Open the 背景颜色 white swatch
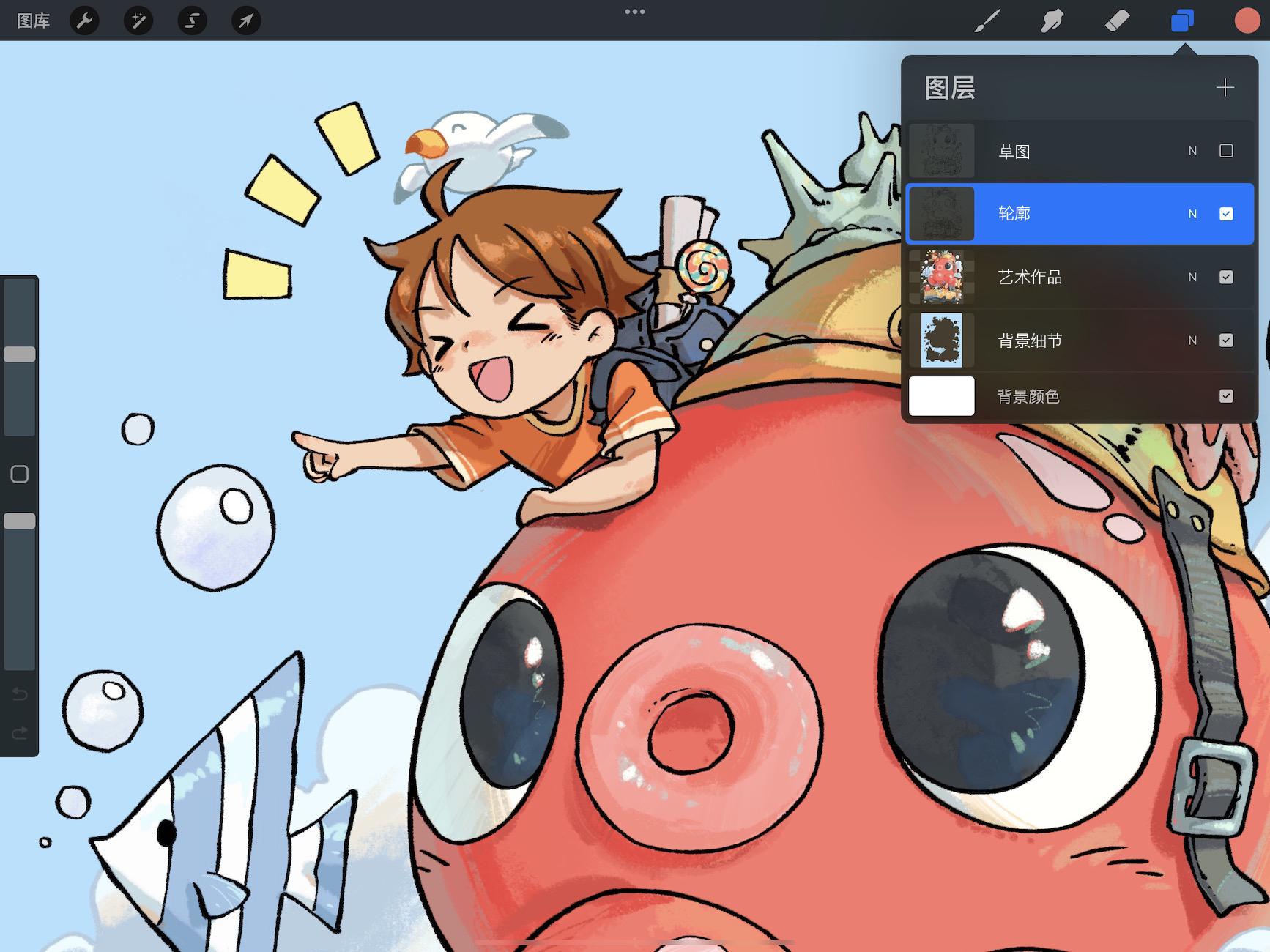The width and height of the screenshot is (1270, 952). point(942,396)
